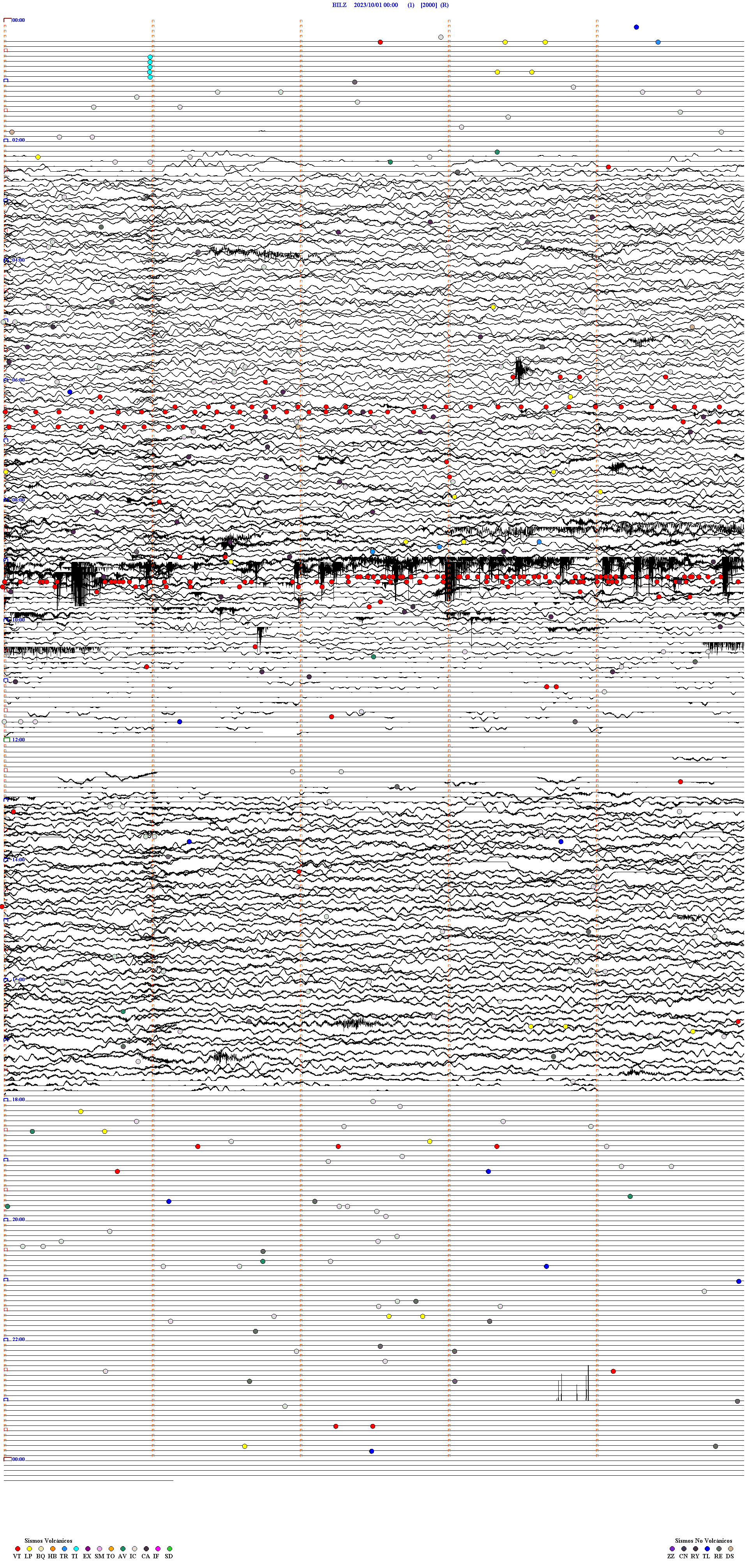Click the purple EX legend circle

88,1549
